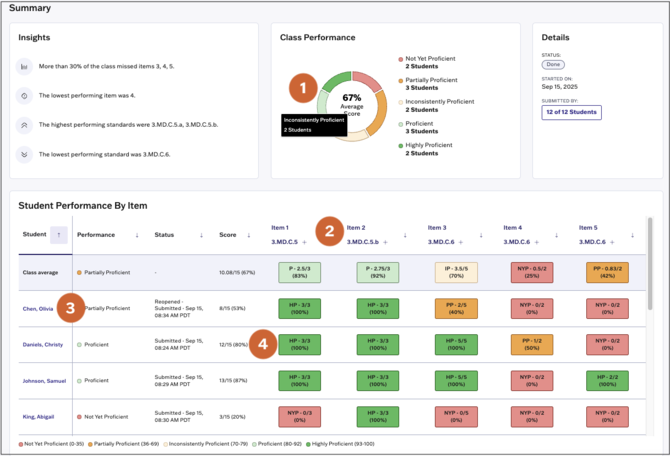The width and height of the screenshot is (670, 456).
Task: Open Item 2 column header link
Action: [356, 228]
